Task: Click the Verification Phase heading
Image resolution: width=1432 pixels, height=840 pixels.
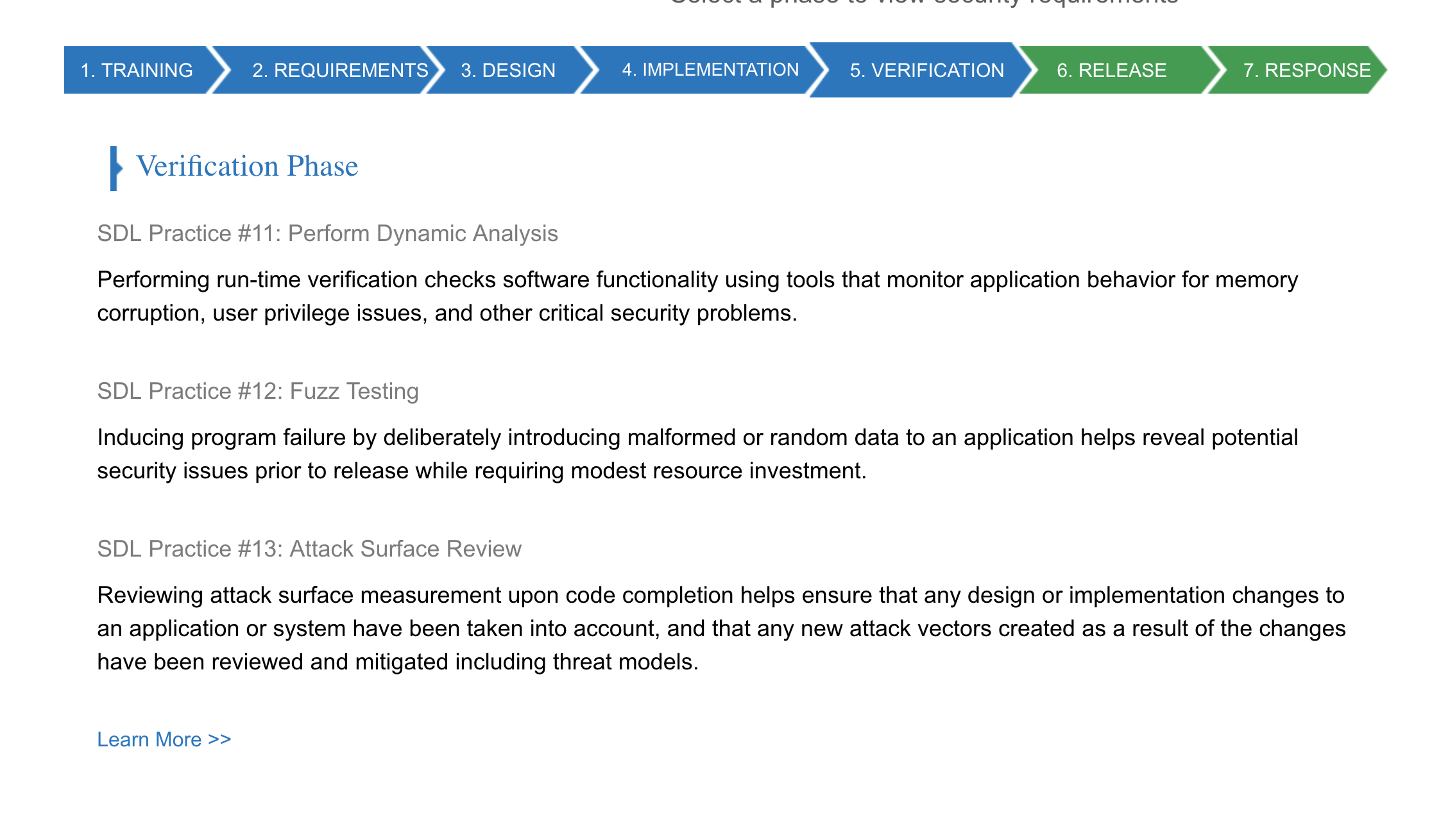Action: tap(247, 167)
